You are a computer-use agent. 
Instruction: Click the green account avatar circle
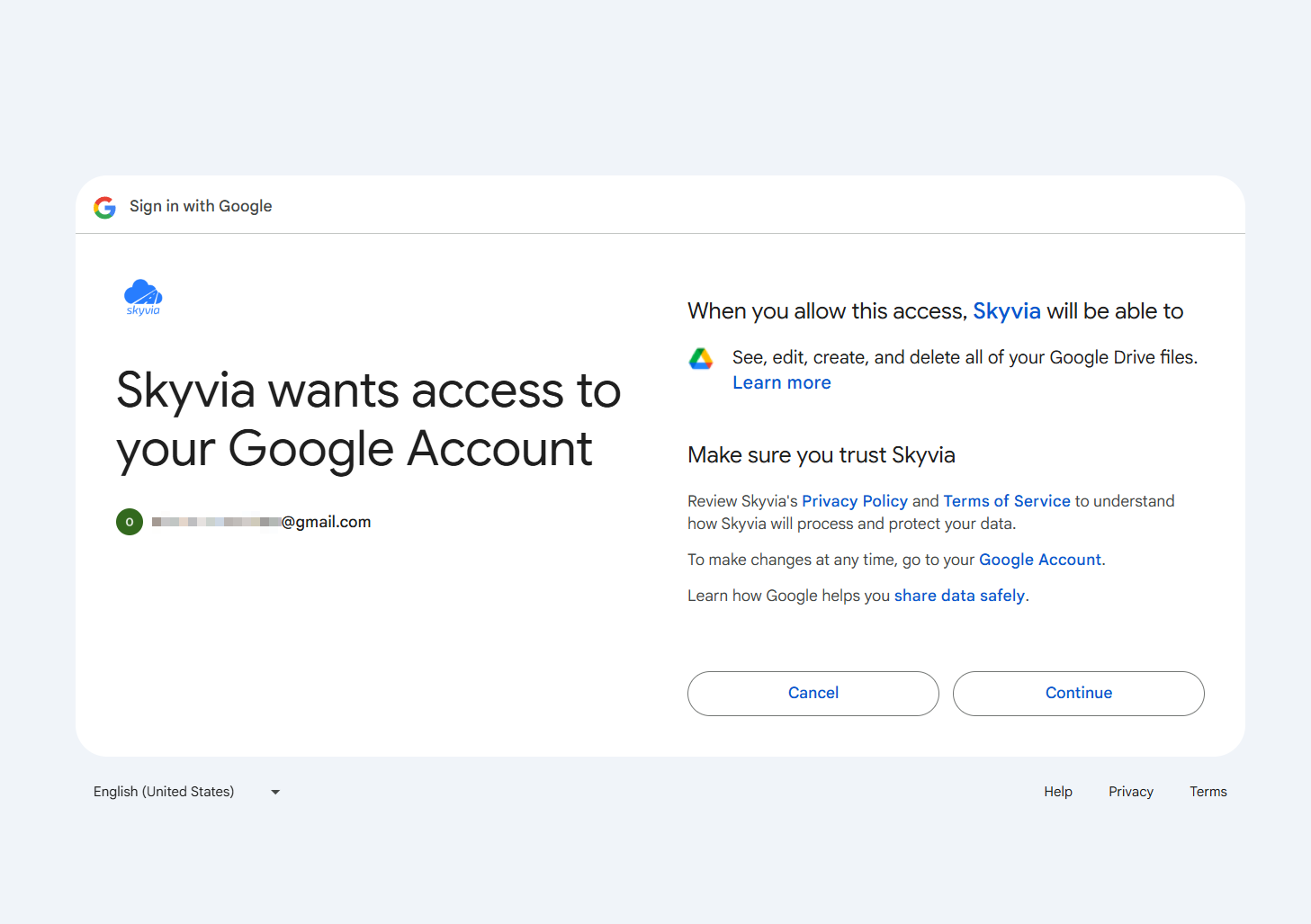(129, 522)
